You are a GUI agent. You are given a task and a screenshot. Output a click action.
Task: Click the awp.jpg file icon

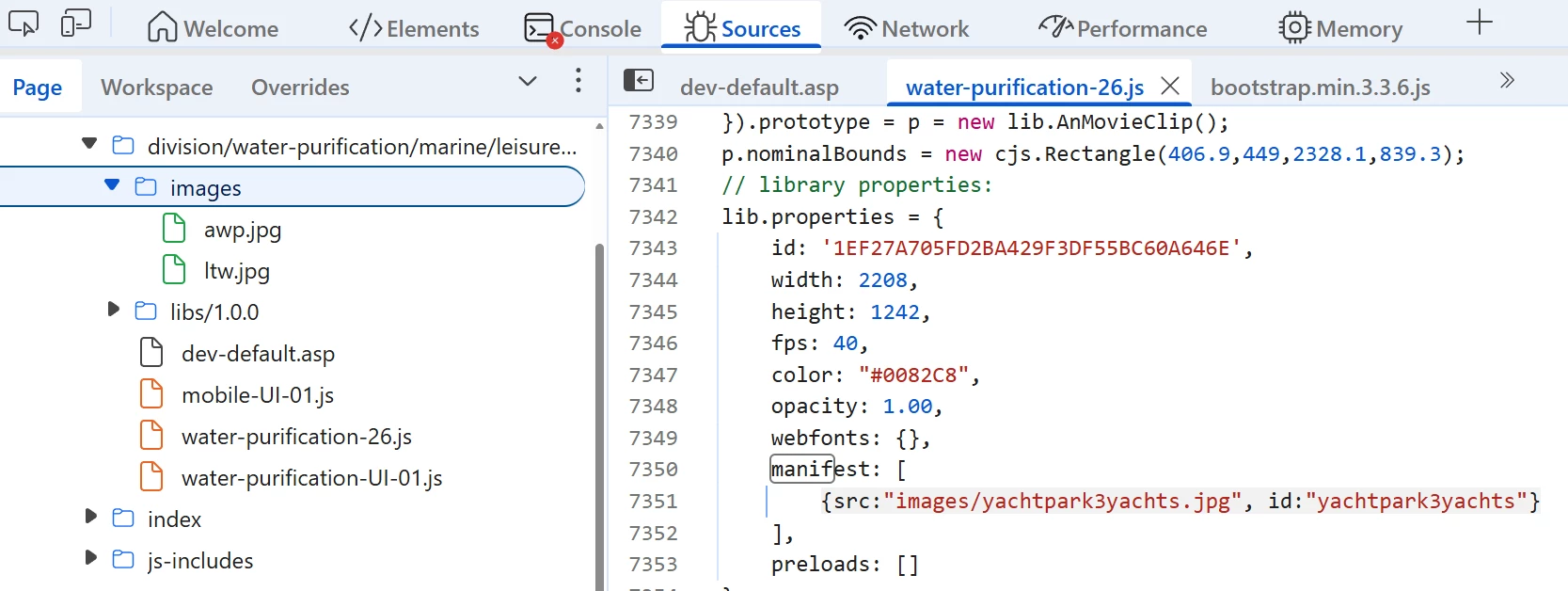pos(174,228)
